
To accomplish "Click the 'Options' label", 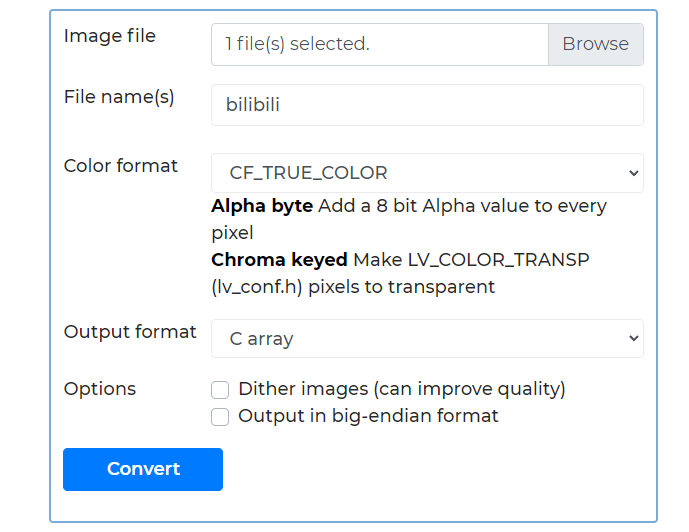I will click(100, 389).
